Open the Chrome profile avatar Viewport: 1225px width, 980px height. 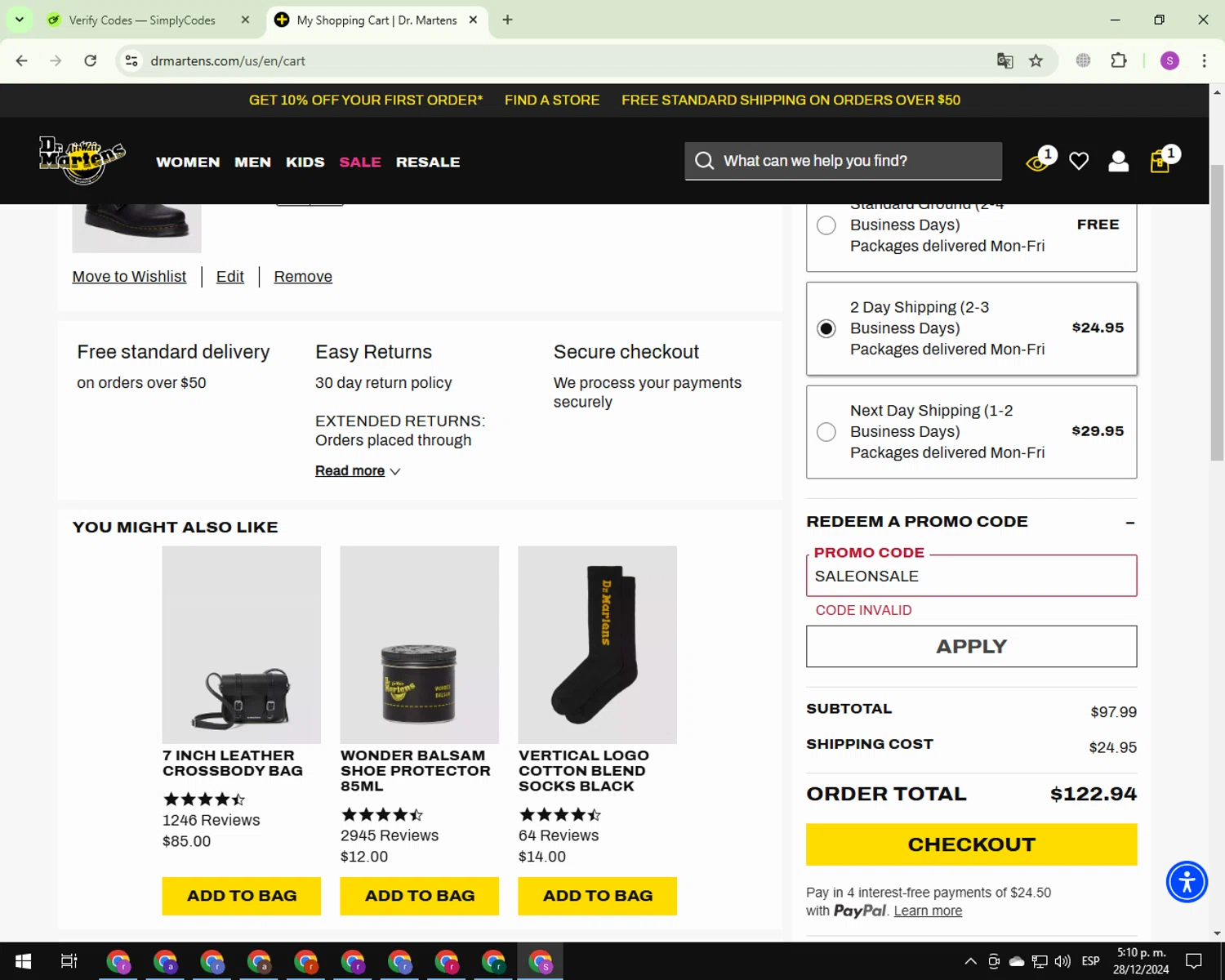pos(1169,60)
